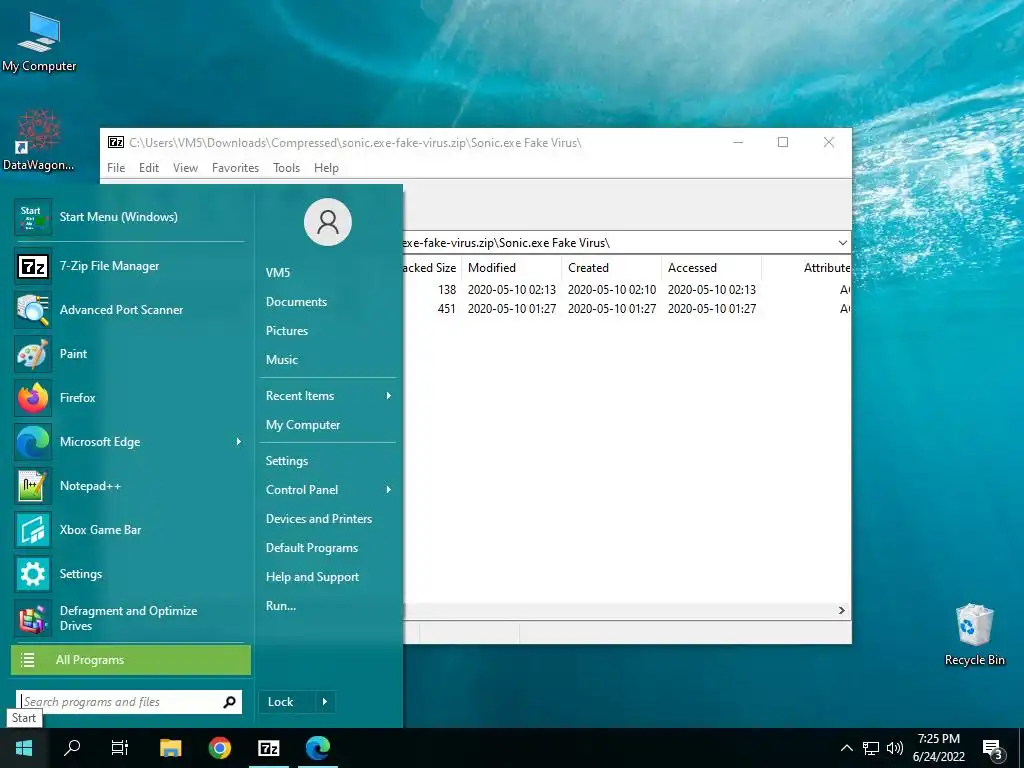Open 7-Zip Tools menu
The height and width of the screenshot is (768, 1024).
(x=286, y=168)
